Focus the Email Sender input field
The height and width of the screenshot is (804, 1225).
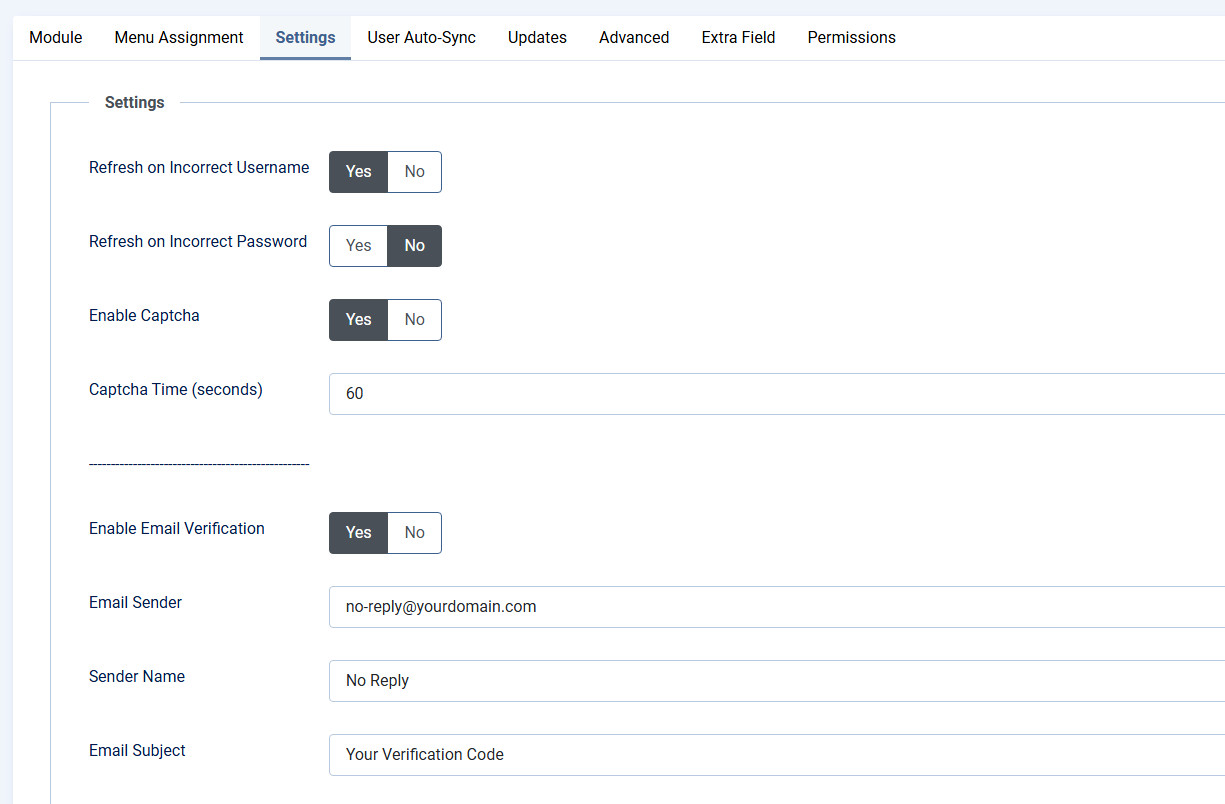pyautogui.click(x=775, y=607)
